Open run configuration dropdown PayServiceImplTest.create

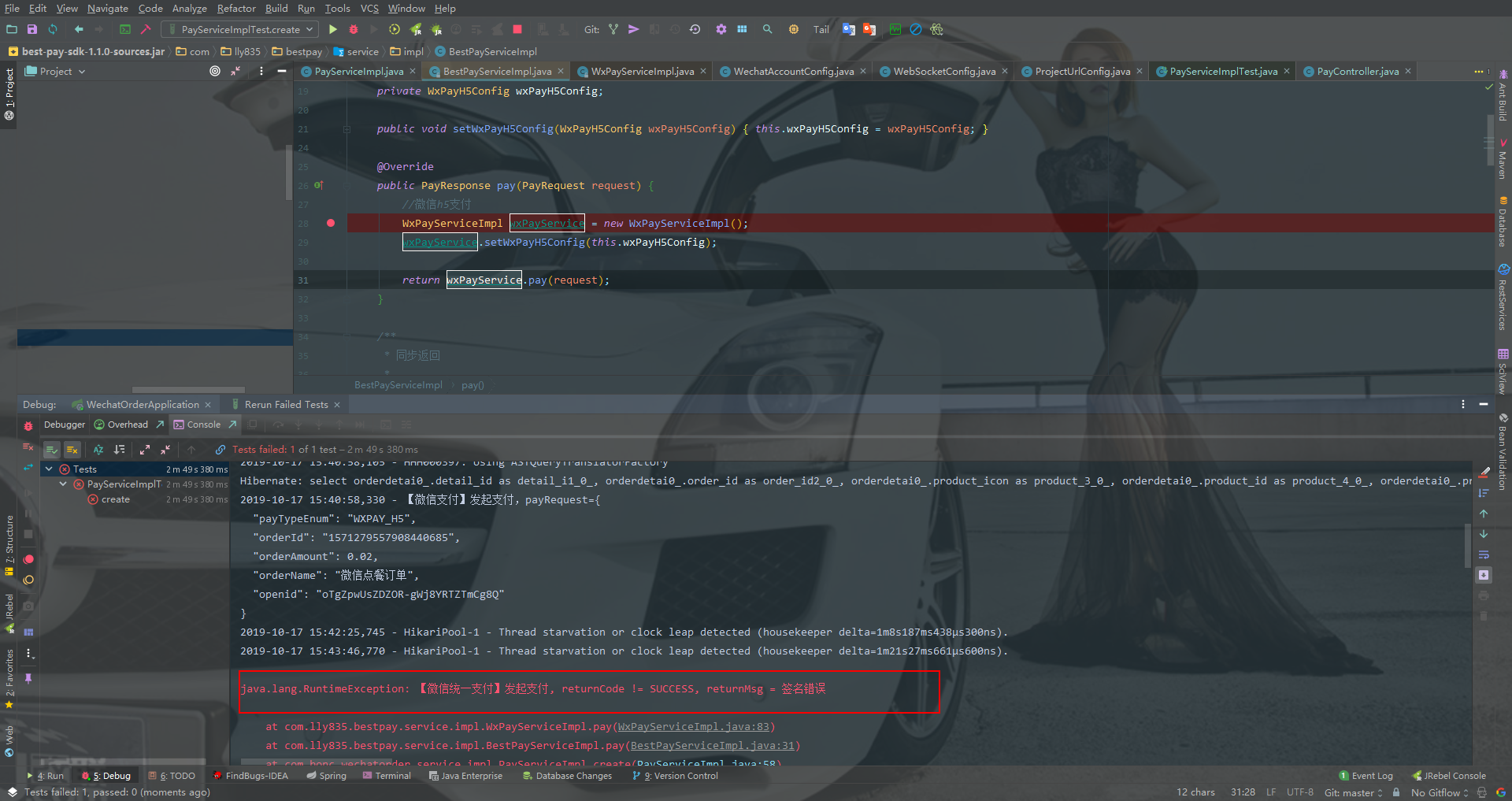point(241,29)
